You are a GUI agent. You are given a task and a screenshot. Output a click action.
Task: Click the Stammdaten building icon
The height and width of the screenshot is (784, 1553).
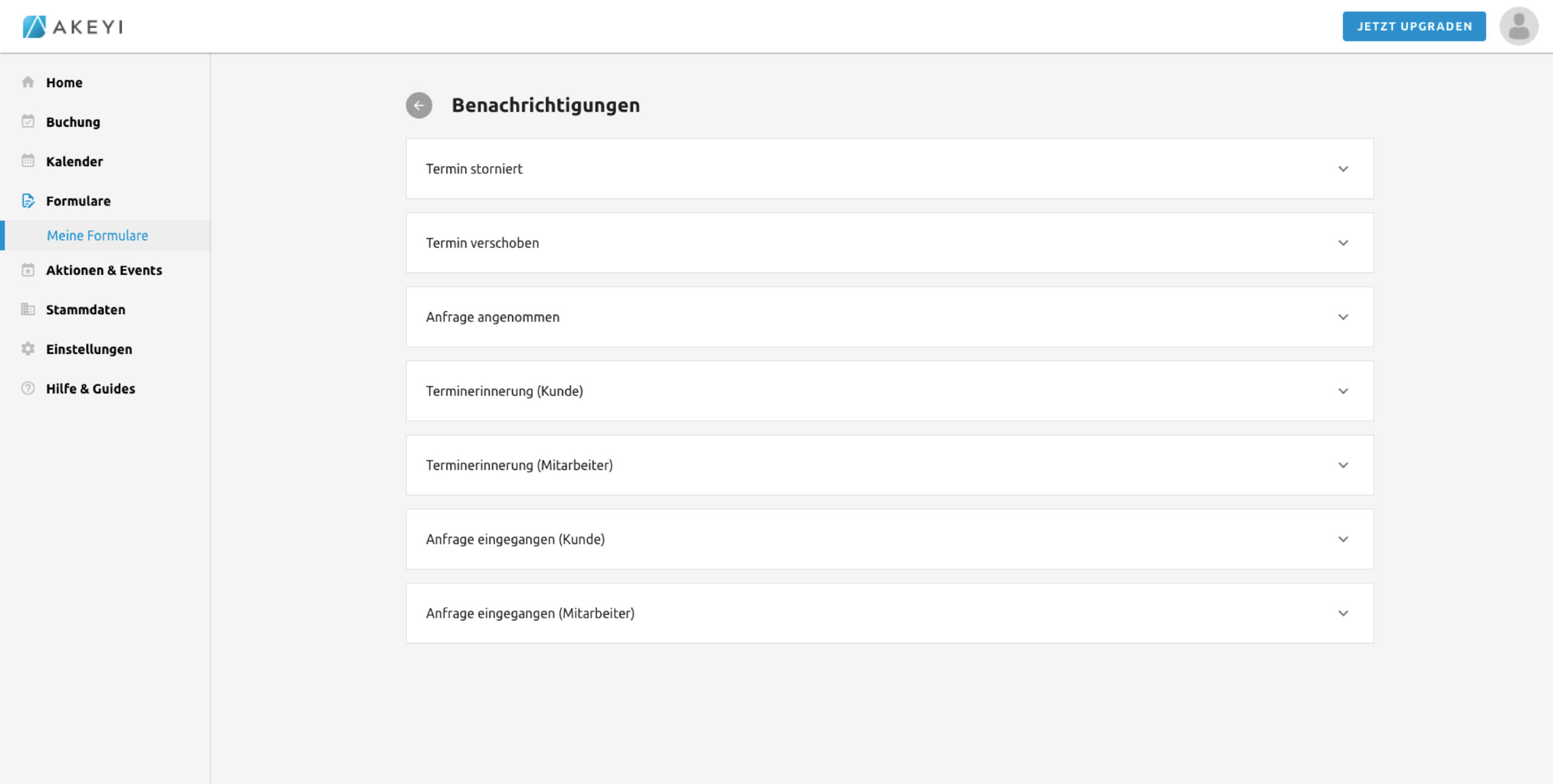pyautogui.click(x=28, y=309)
